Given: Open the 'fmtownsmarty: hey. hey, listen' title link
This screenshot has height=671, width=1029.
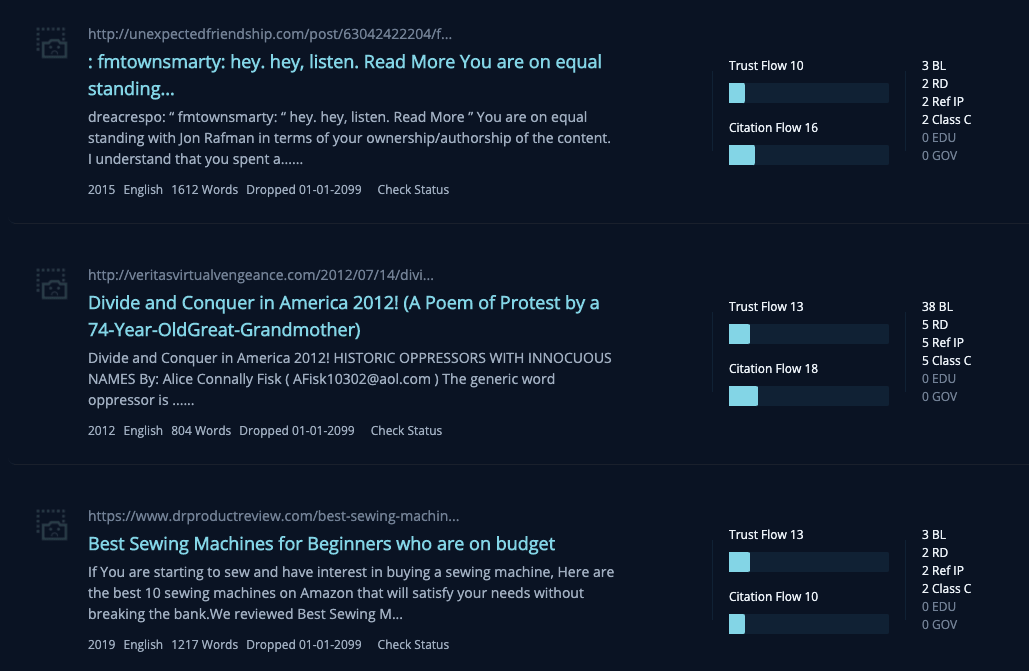Looking at the screenshot, I should 345,75.
